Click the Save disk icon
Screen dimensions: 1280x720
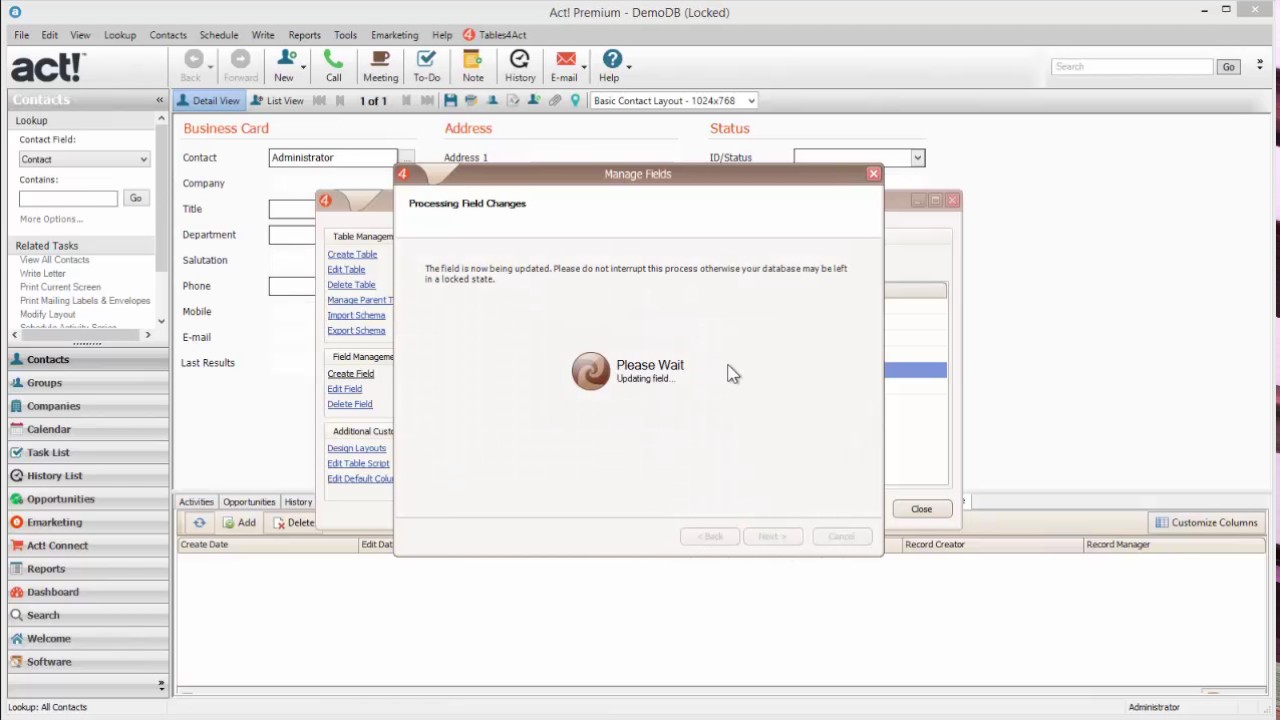(x=451, y=101)
